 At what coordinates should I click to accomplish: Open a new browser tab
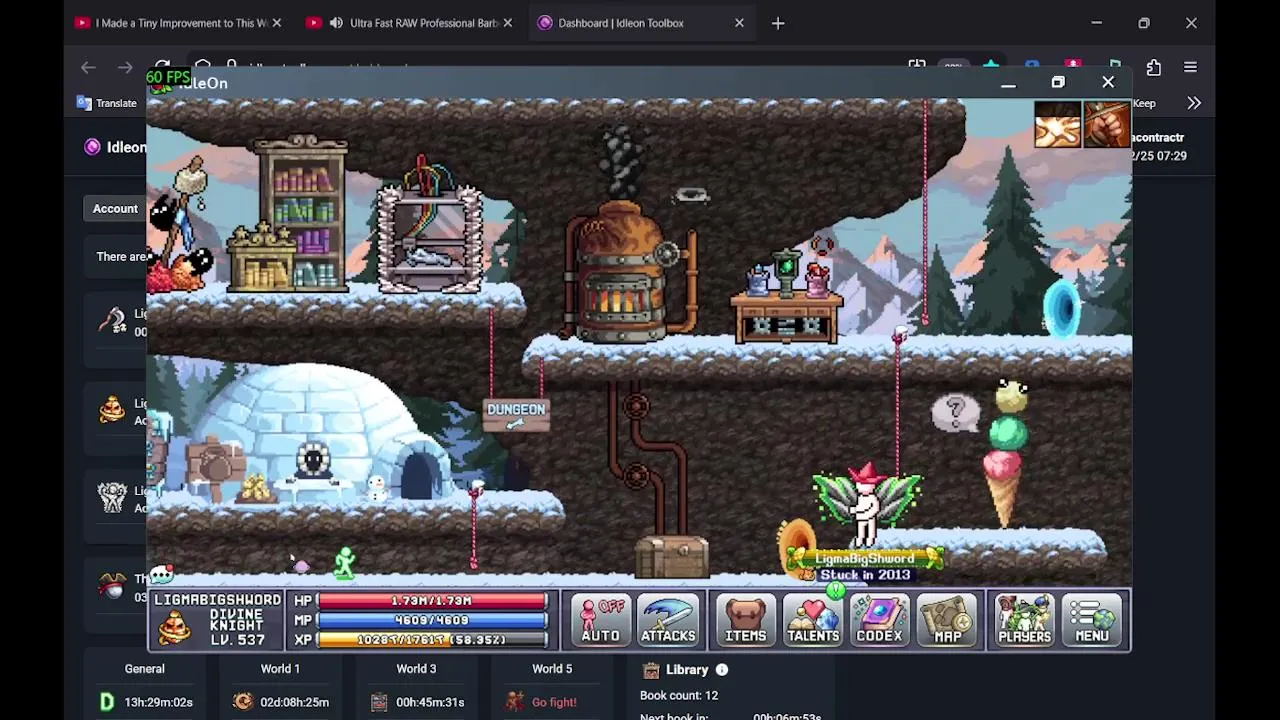tap(778, 23)
